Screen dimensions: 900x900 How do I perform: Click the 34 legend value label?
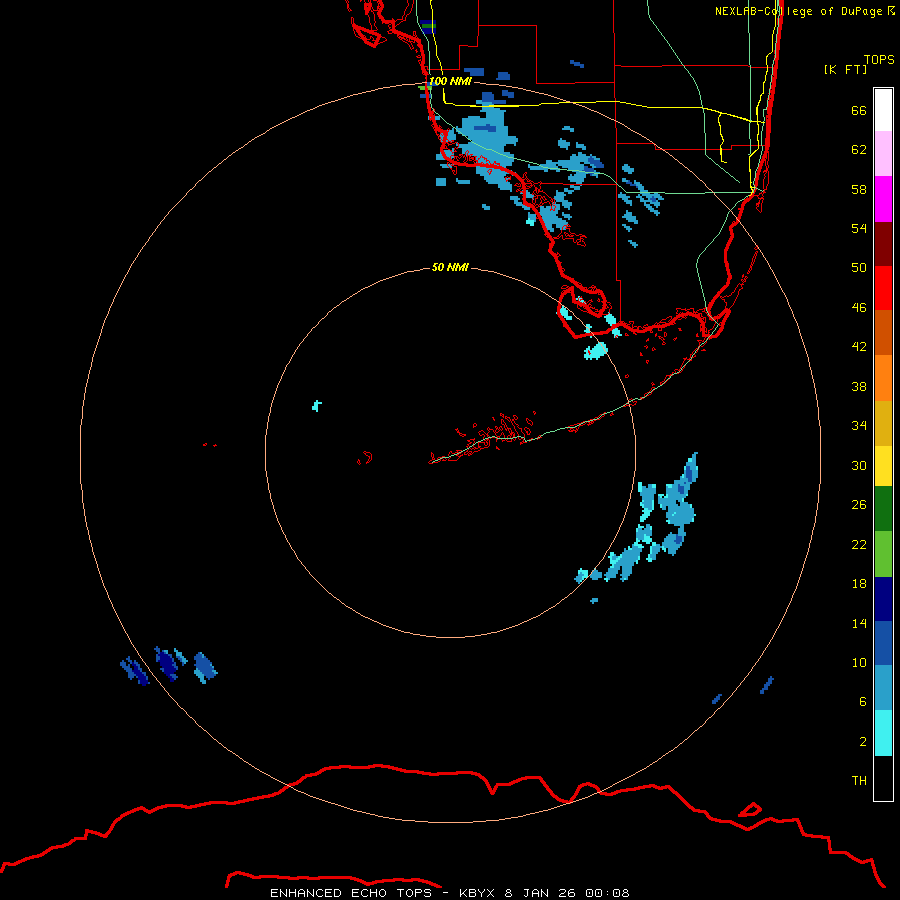[x=859, y=425]
